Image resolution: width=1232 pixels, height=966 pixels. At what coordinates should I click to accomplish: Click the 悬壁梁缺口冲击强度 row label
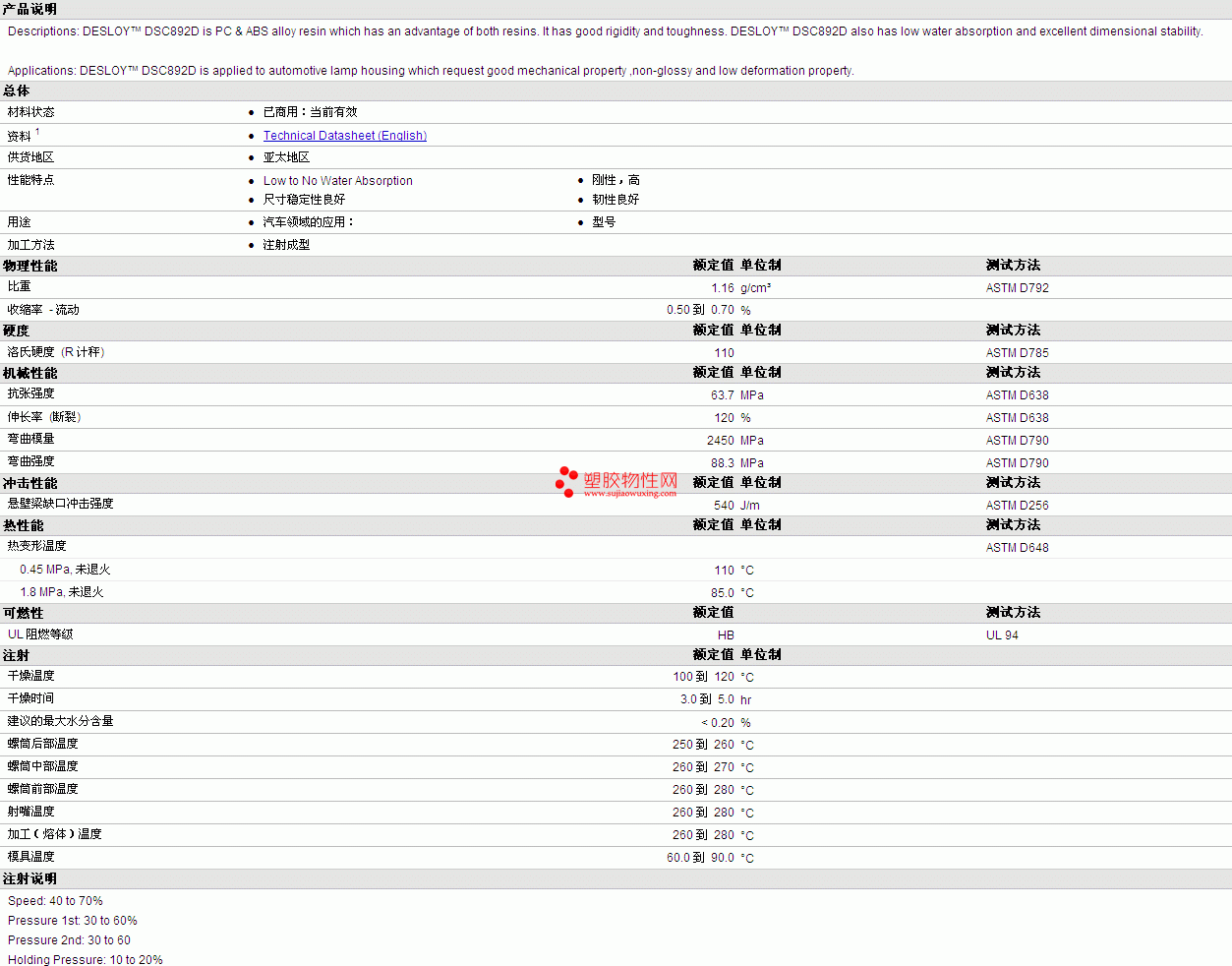coord(61,504)
